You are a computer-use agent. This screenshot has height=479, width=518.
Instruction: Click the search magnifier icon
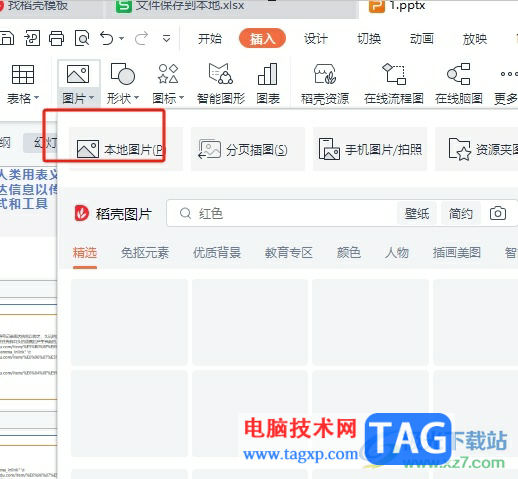point(185,213)
